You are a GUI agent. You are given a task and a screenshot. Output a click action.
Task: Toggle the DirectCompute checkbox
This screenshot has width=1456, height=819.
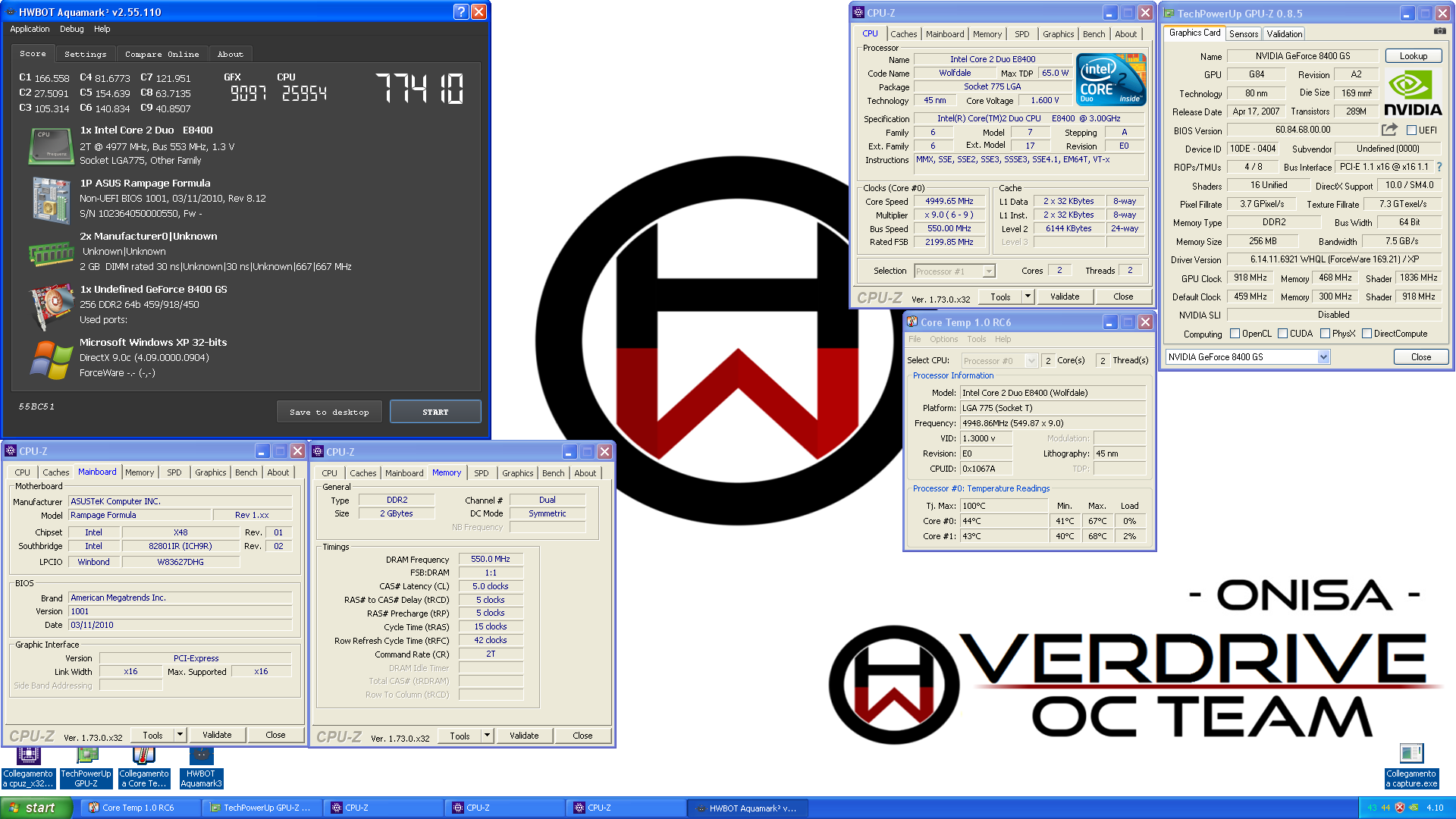(1367, 333)
